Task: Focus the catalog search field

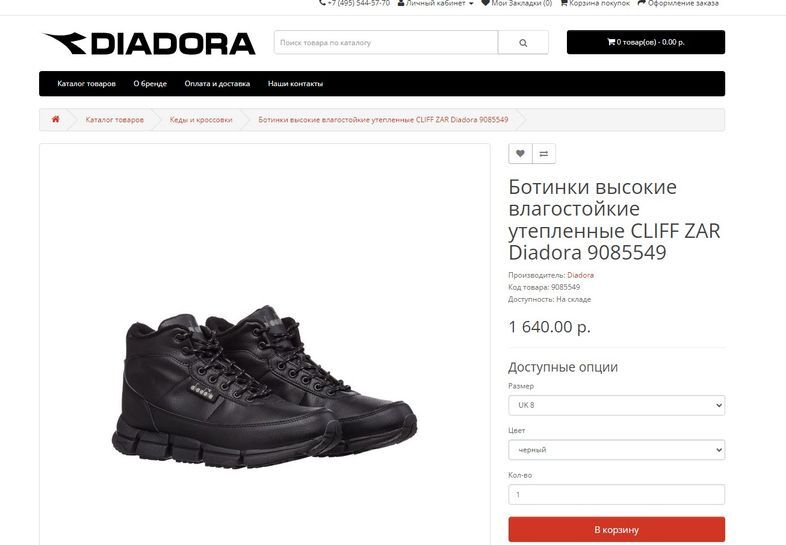Action: (x=386, y=43)
